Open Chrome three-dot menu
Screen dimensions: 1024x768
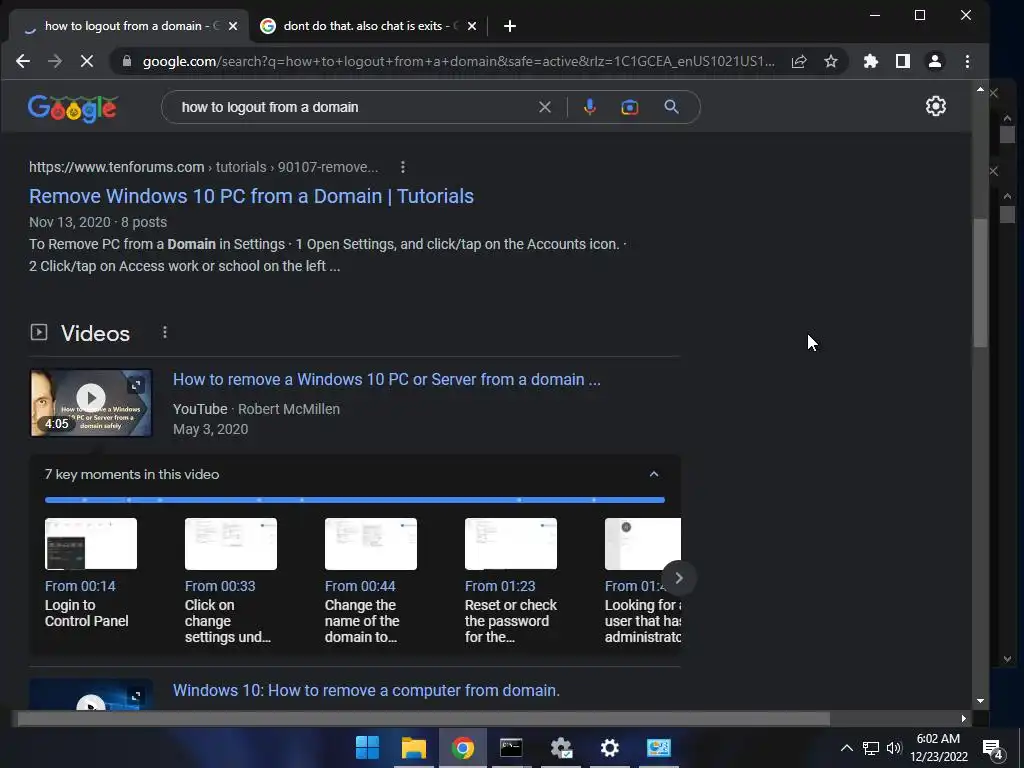[967, 61]
